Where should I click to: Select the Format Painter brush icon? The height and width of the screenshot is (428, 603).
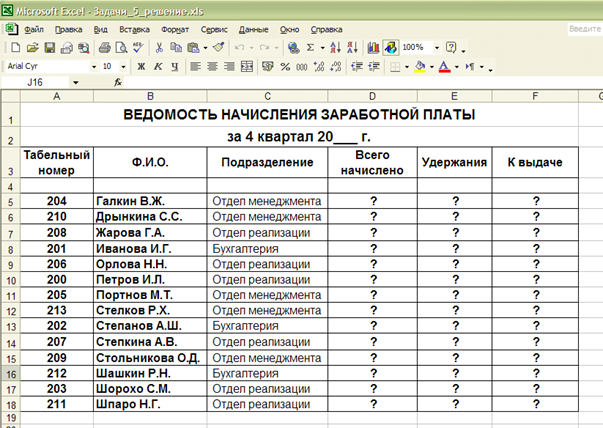[218, 47]
